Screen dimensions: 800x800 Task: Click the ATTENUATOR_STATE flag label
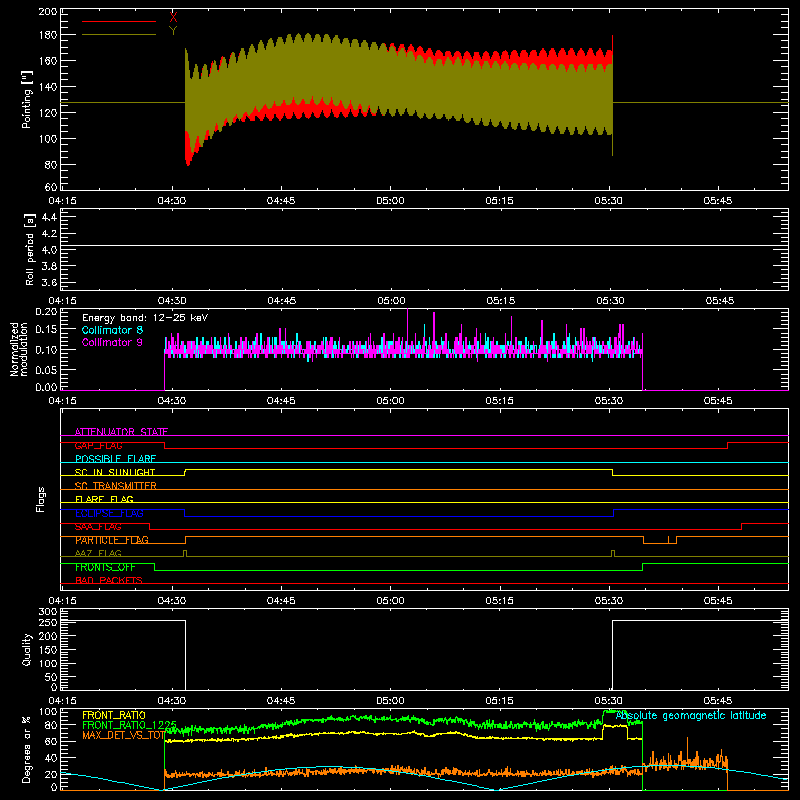121,432
